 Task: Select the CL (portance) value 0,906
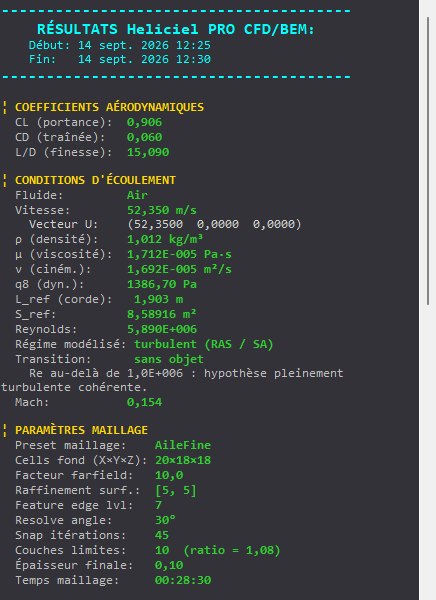click(144, 122)
